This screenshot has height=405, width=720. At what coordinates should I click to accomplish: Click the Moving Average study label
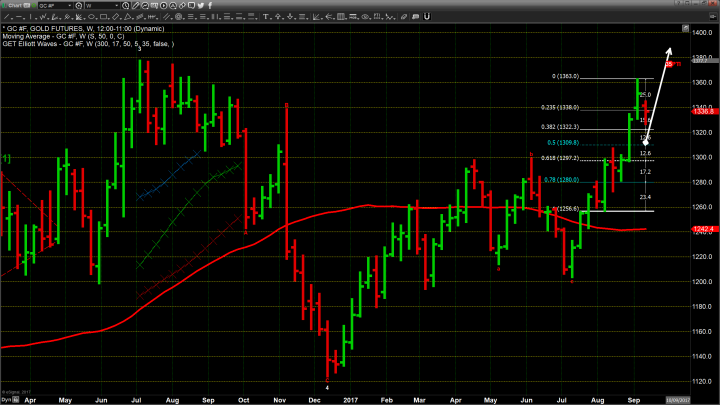coord(63,36)
